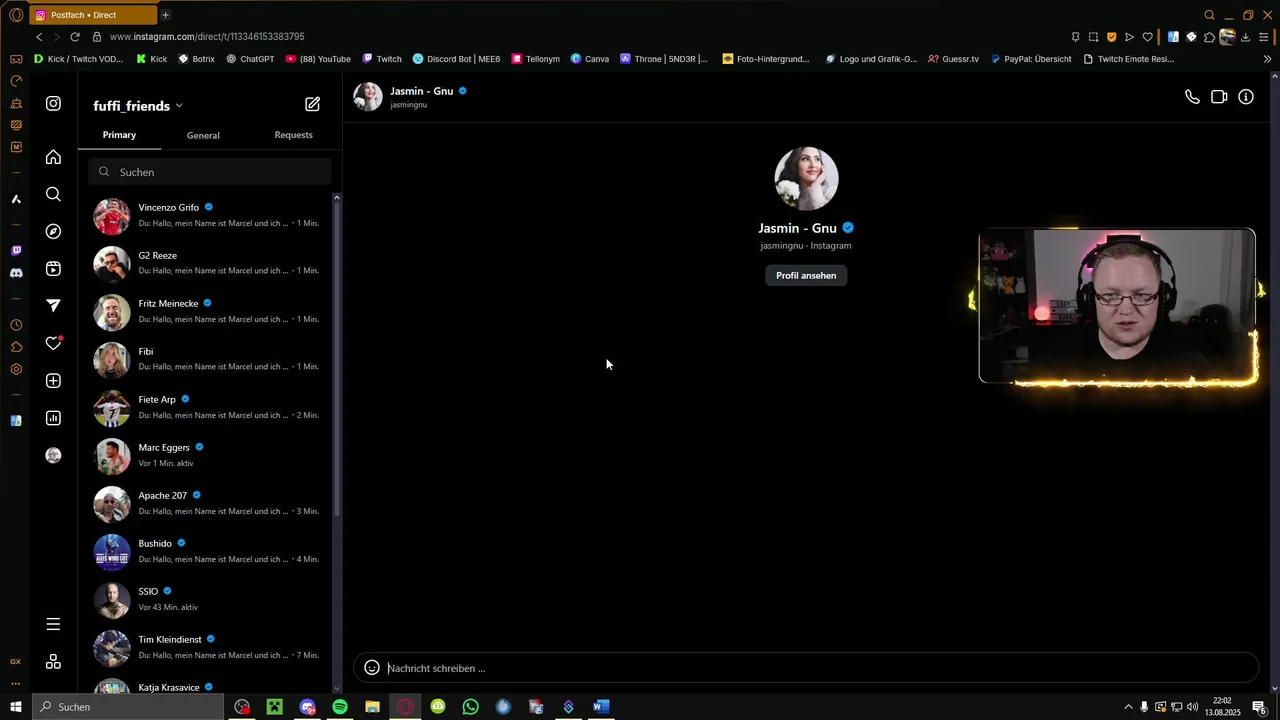1280x720 pixels.
Task: Open Notifications heart icon
Action: pos(53,343)
